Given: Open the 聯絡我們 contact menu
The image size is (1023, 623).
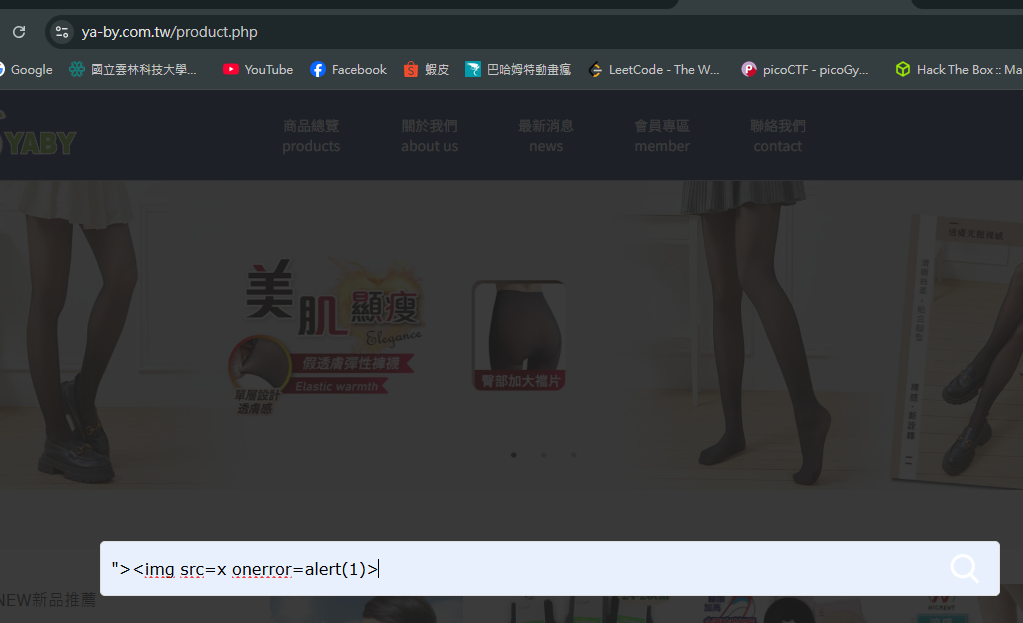Looking at the screenshot, I should pyautogui.click(x=778, y=136).
